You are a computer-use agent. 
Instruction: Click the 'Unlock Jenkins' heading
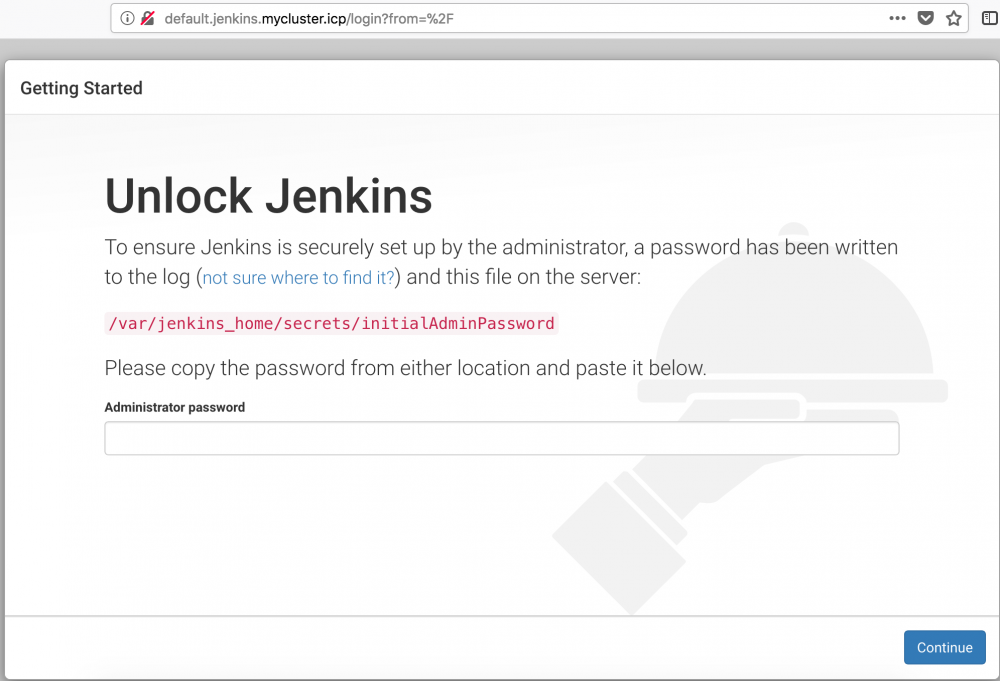268,196
